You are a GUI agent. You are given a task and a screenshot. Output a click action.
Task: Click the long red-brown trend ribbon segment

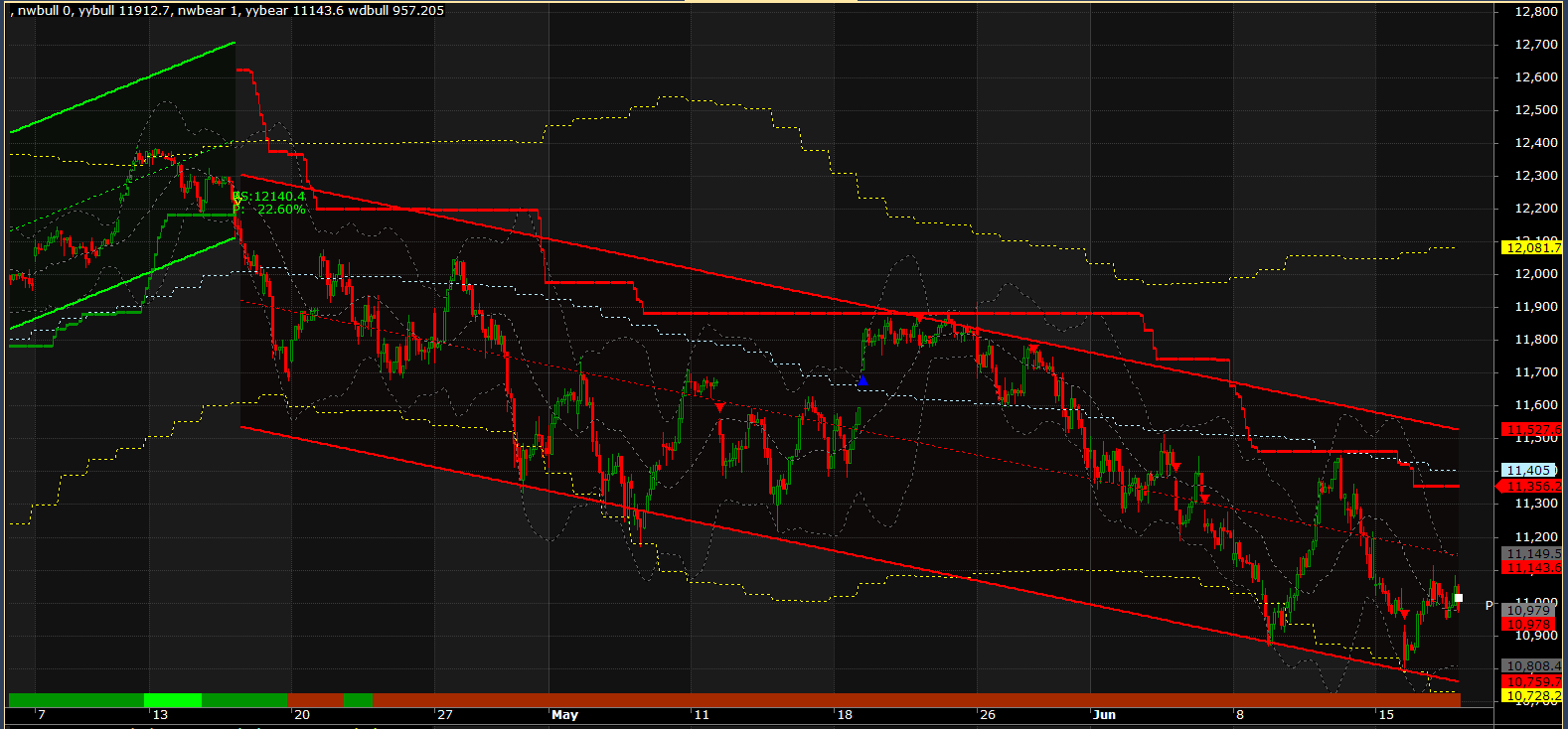(x=916, y=700)
